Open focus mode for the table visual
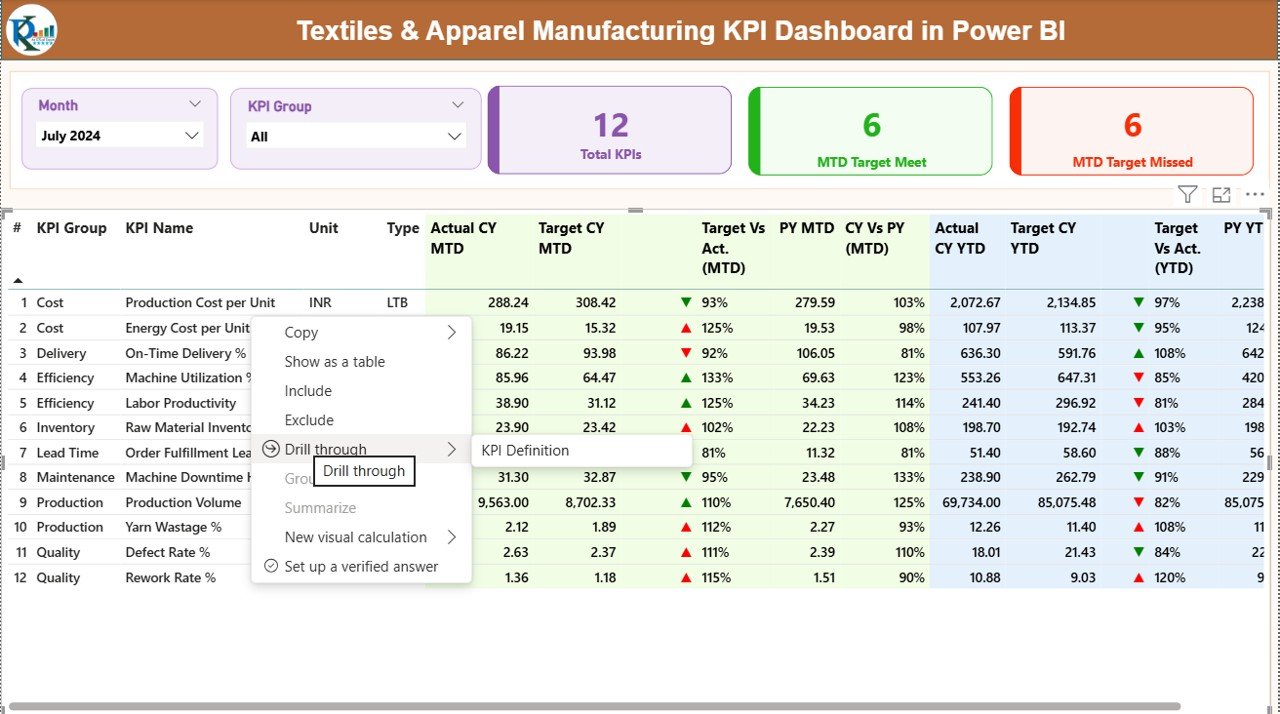 [x=1220, y=194]
